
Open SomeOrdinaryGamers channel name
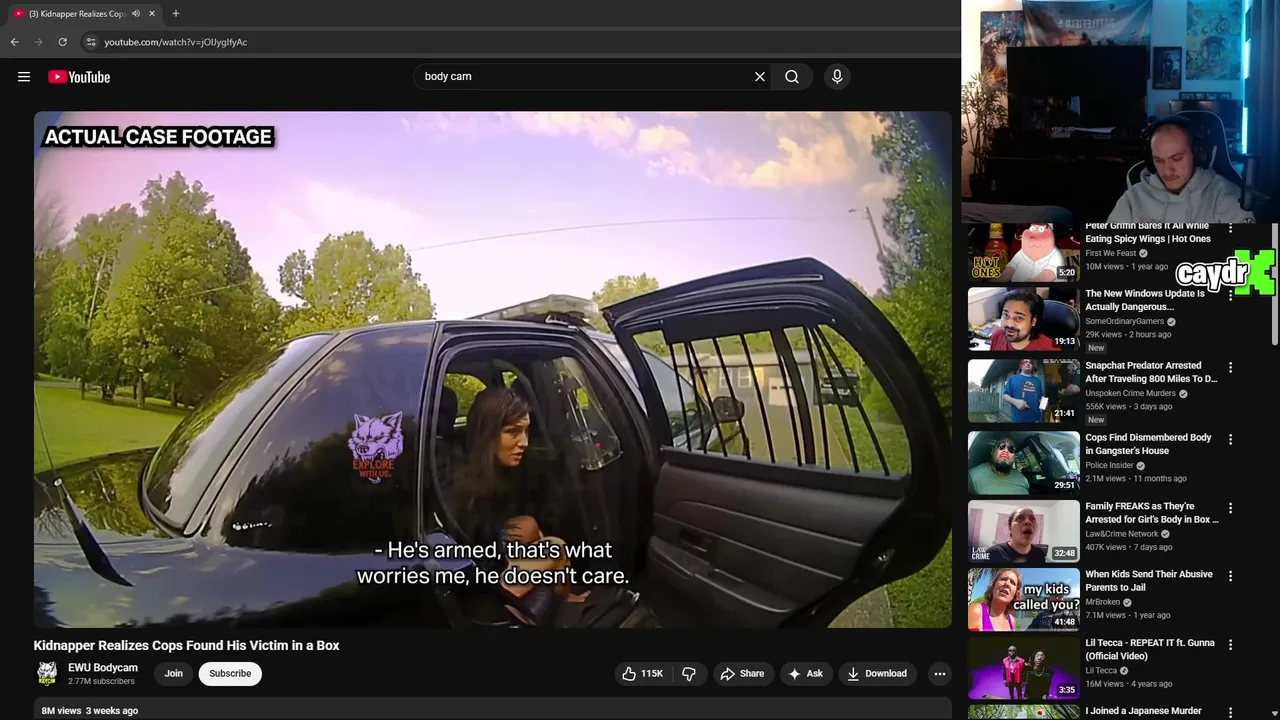(x=1124, y=322)
